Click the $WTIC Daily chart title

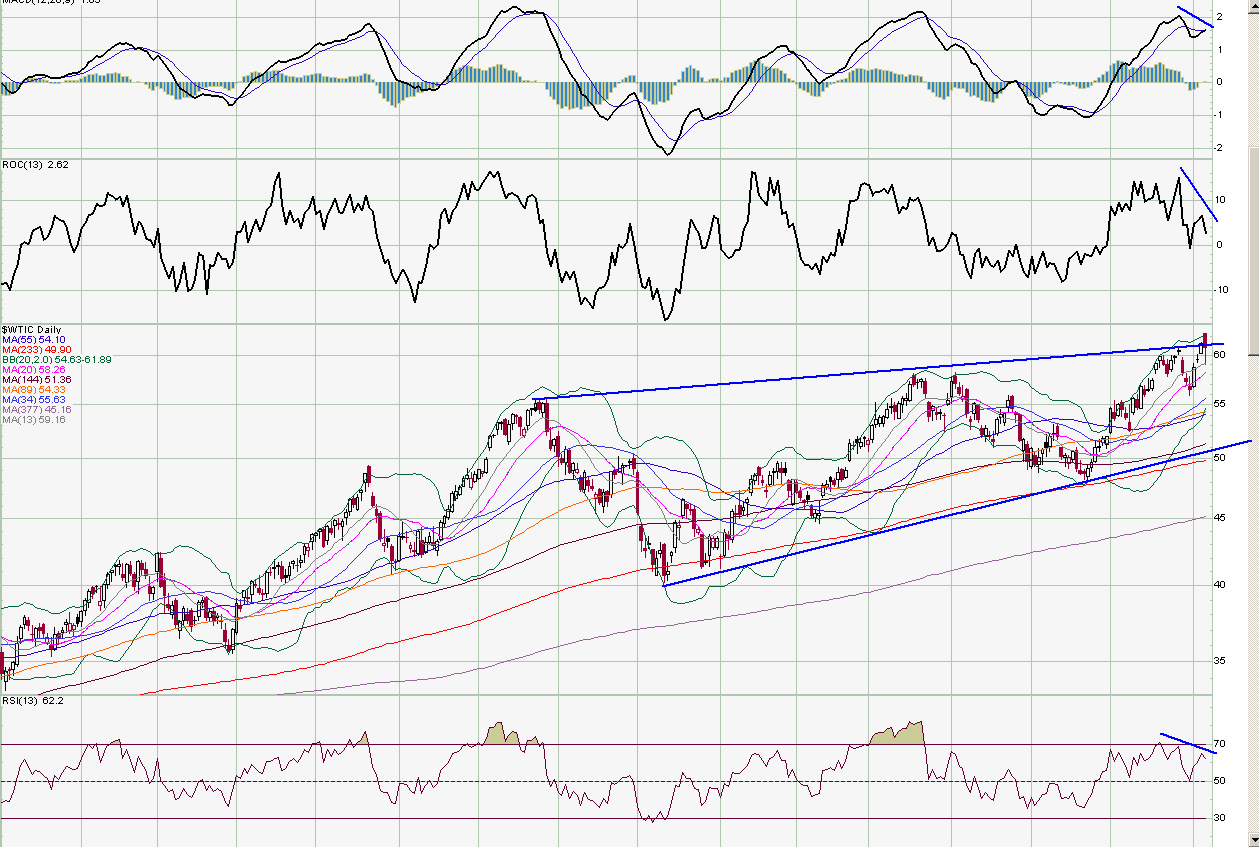31,330
